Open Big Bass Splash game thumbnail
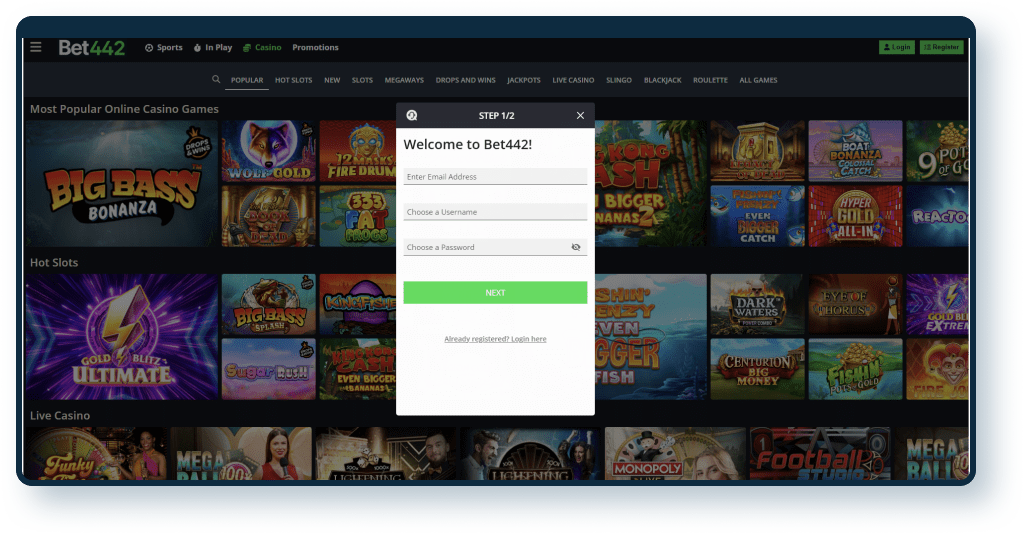The width and height of the screenshot is (1024, 534). tap(268, 304)
